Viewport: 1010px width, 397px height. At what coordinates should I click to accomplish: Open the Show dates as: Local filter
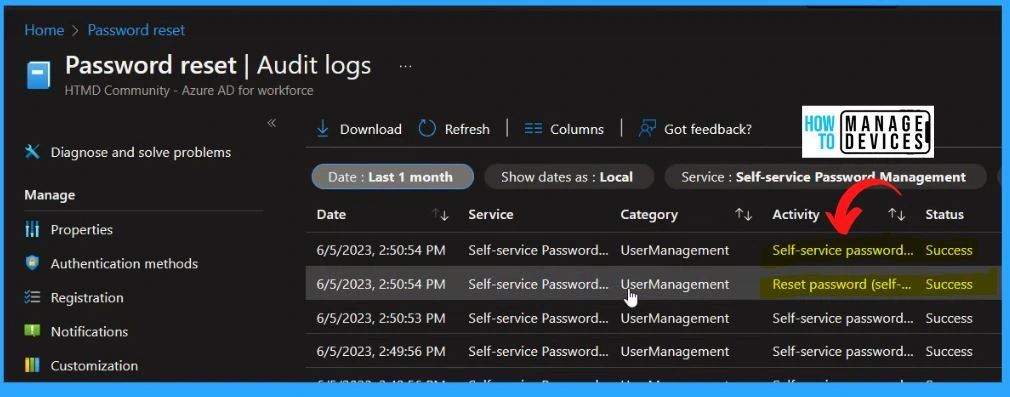tap(569, 177)
